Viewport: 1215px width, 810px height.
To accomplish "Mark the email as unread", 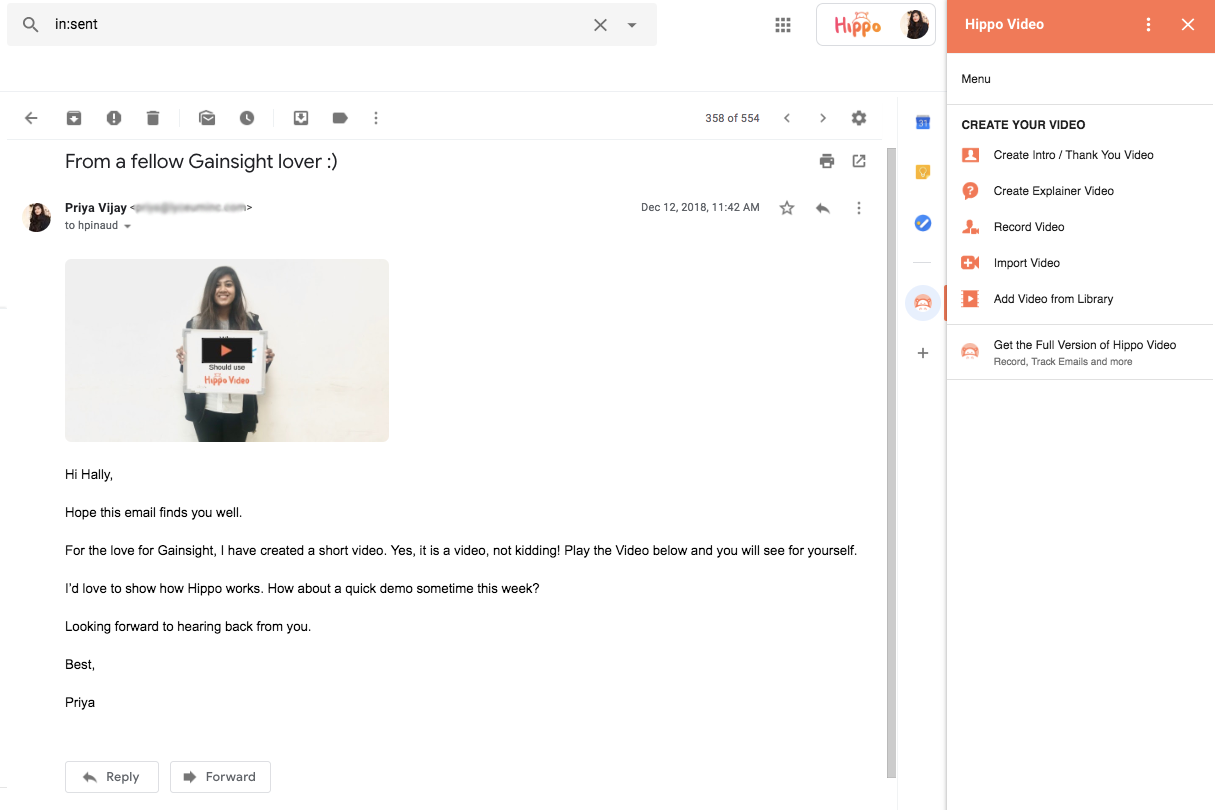I will pos(207,118).
